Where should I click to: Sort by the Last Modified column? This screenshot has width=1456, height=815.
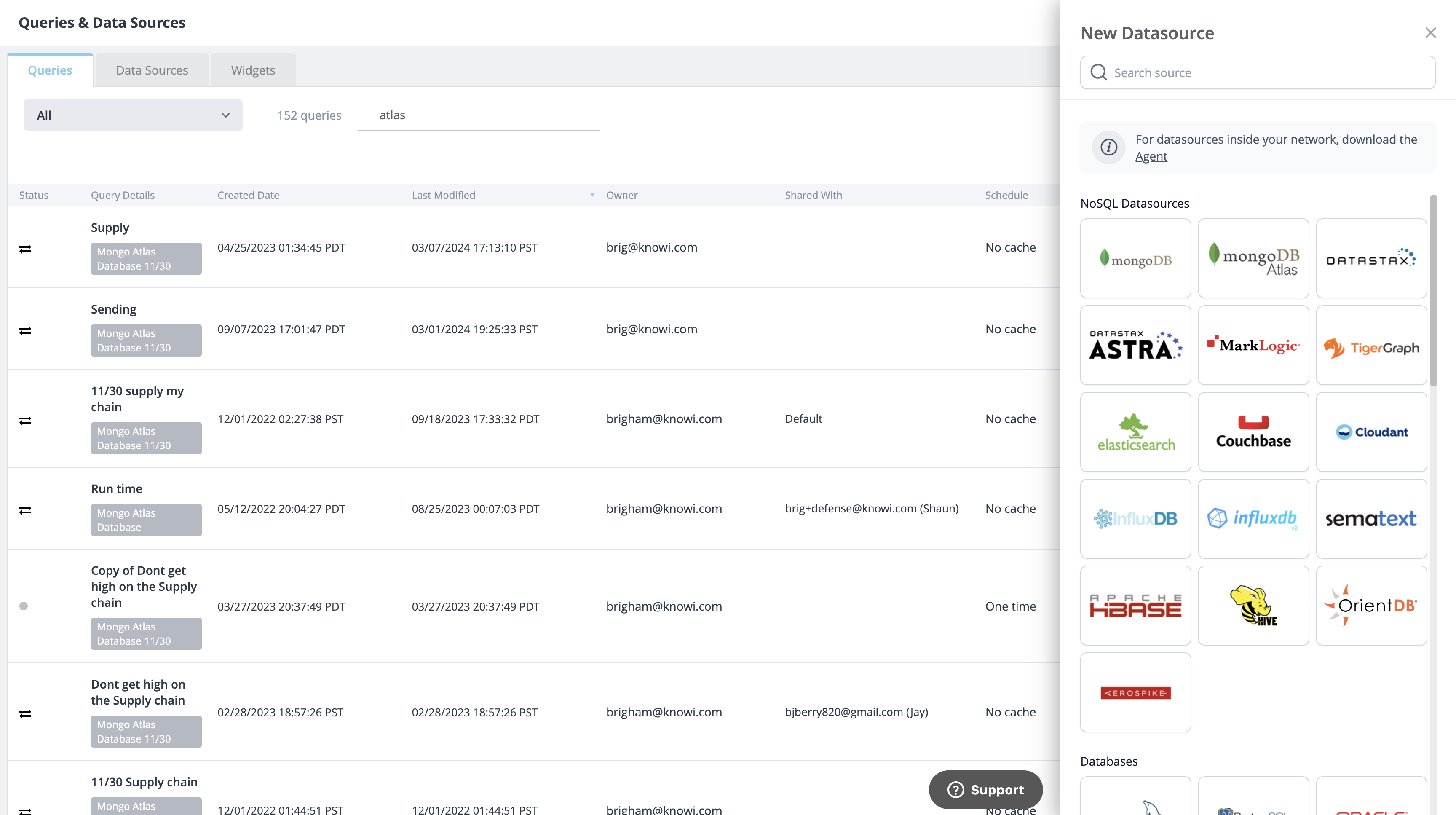click(444, 195)
